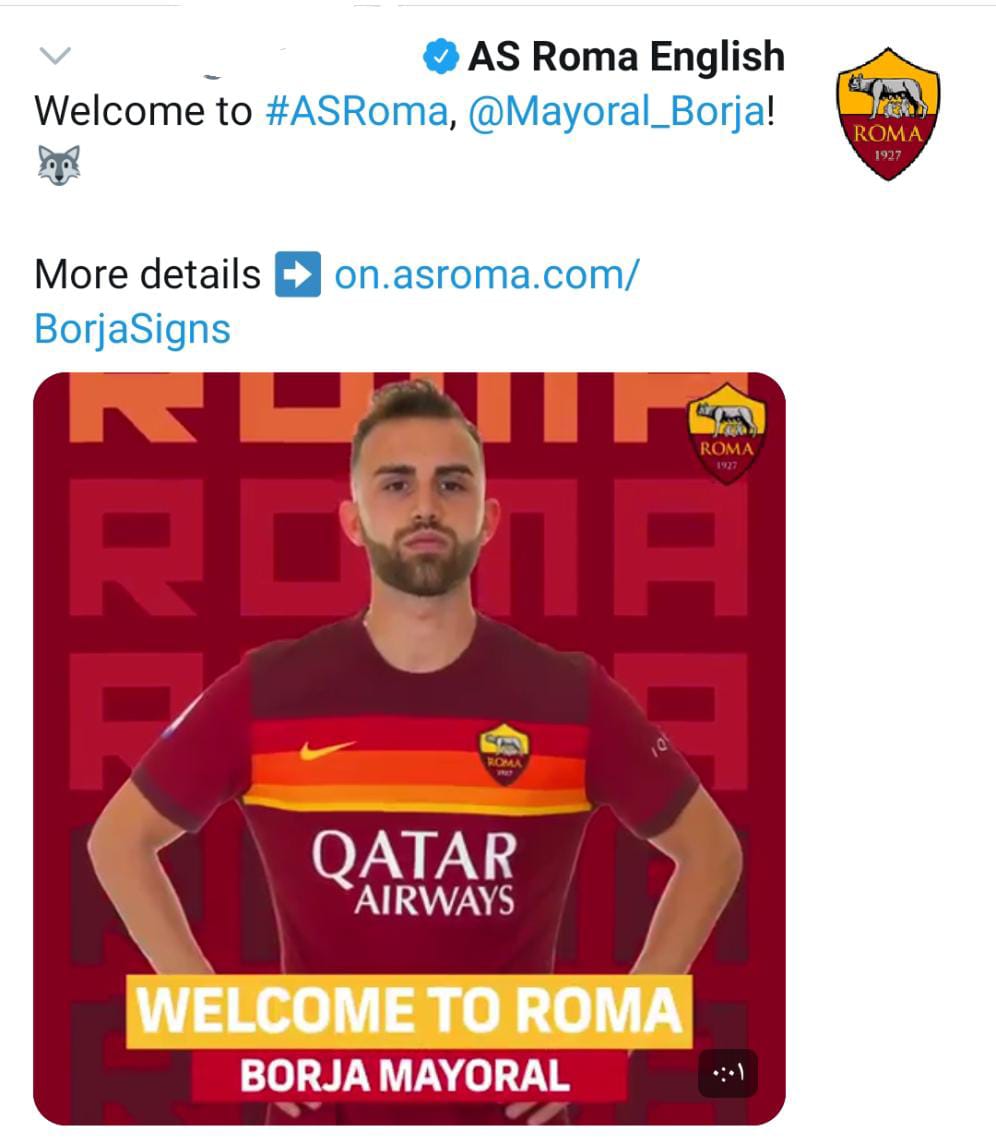
Task: Open the AS Roma English profile name
Action: (x=626, y=57)
